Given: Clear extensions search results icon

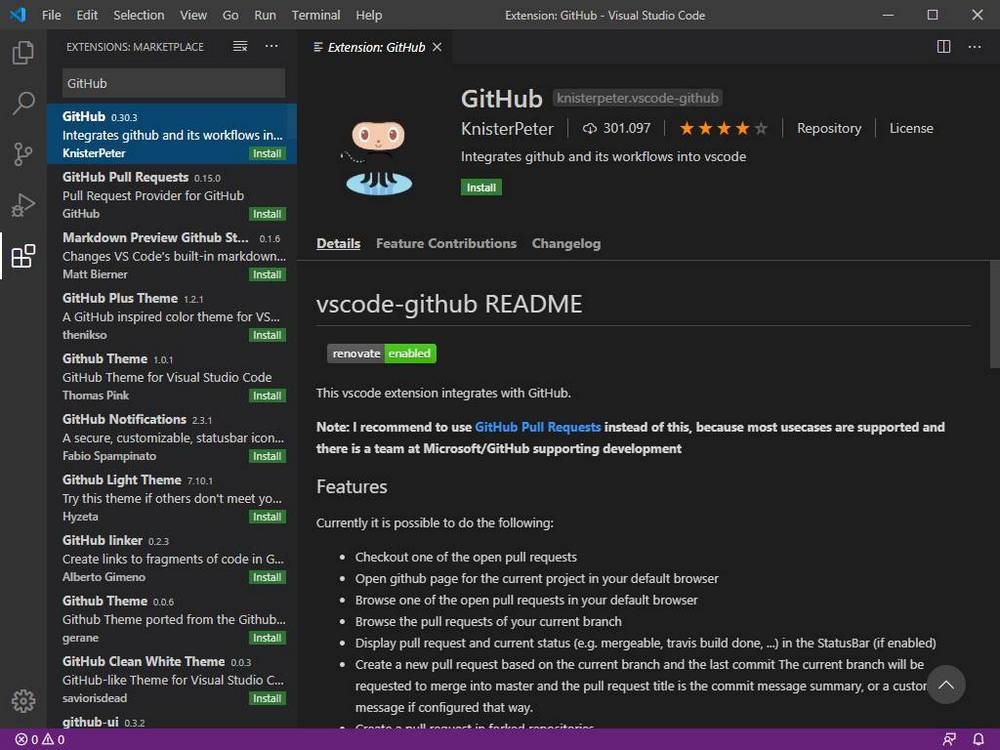Looking at the screenshot, I should tap(240, 46).
